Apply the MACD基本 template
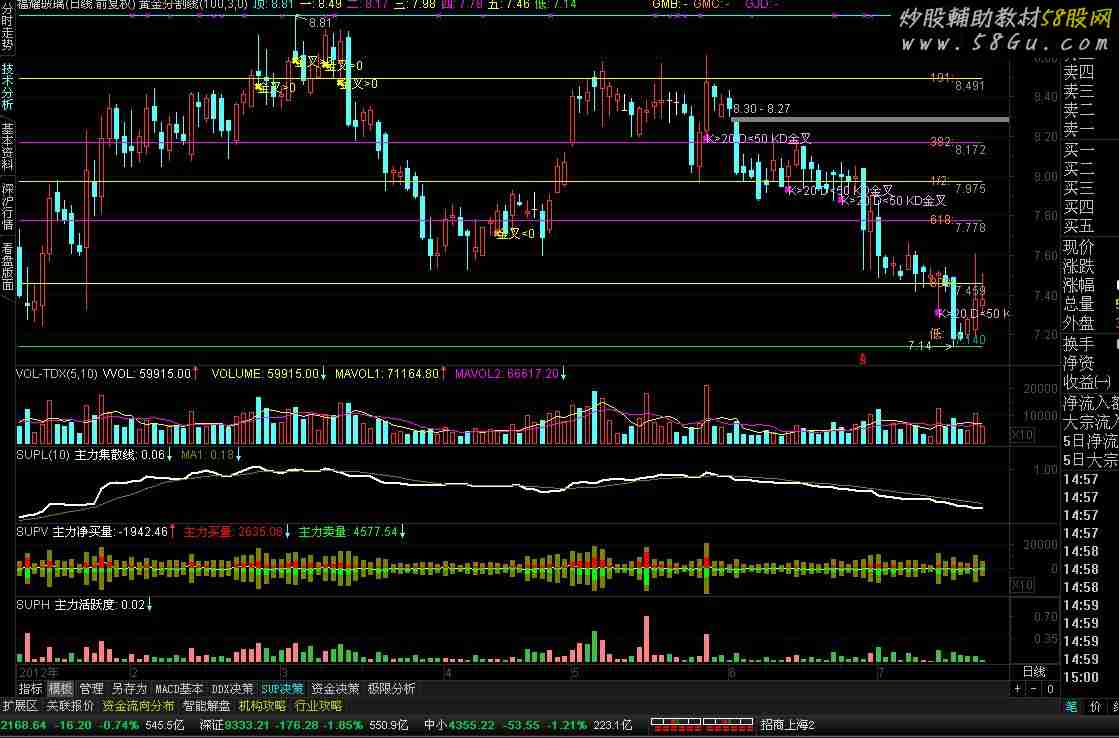 179,689
